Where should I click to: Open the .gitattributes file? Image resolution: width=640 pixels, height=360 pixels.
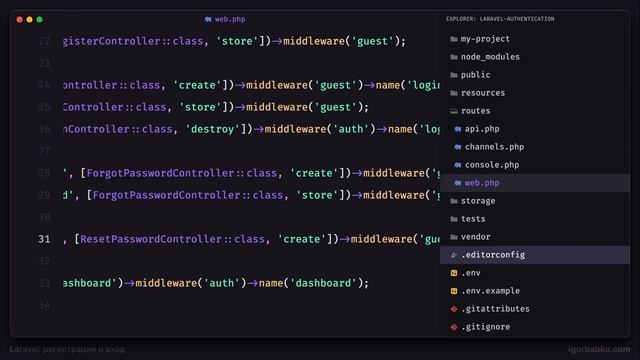coord(535,309)
